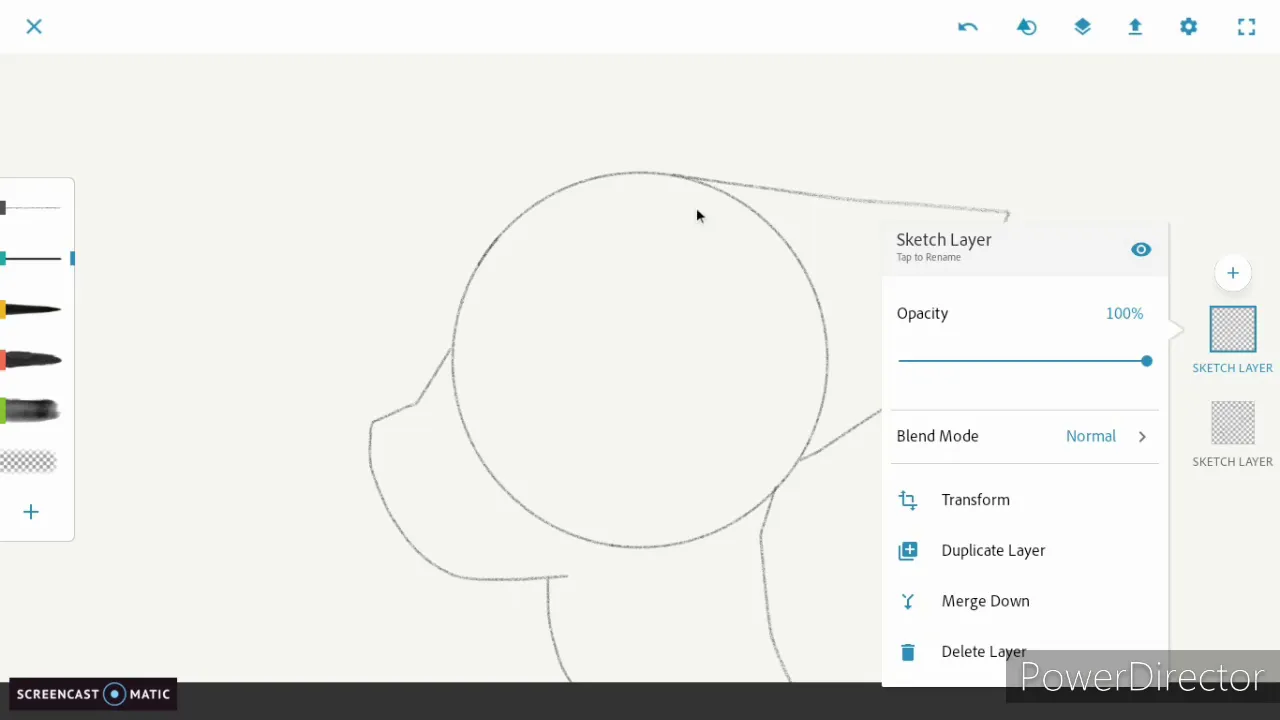Open the settings gear

coord(1188,27)
